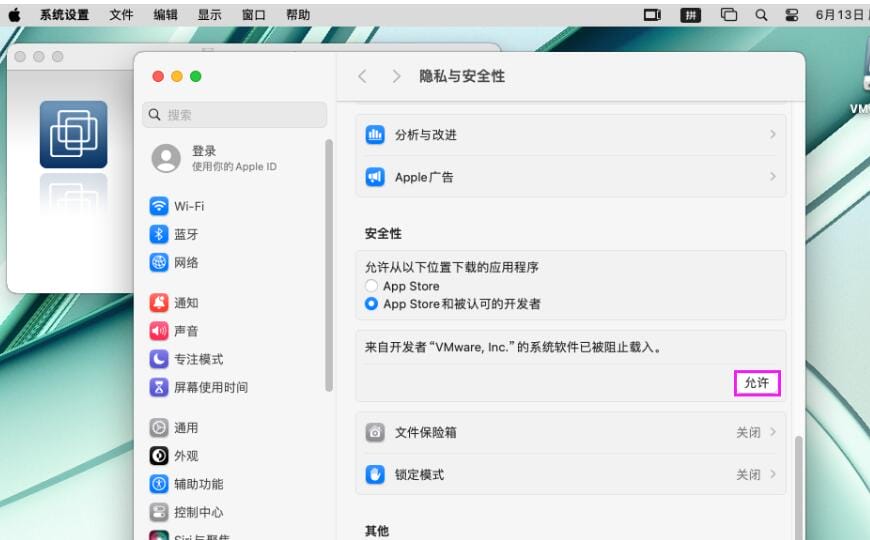
Task: Open Spotlight search in menu bar
Action: pos(761,15)
